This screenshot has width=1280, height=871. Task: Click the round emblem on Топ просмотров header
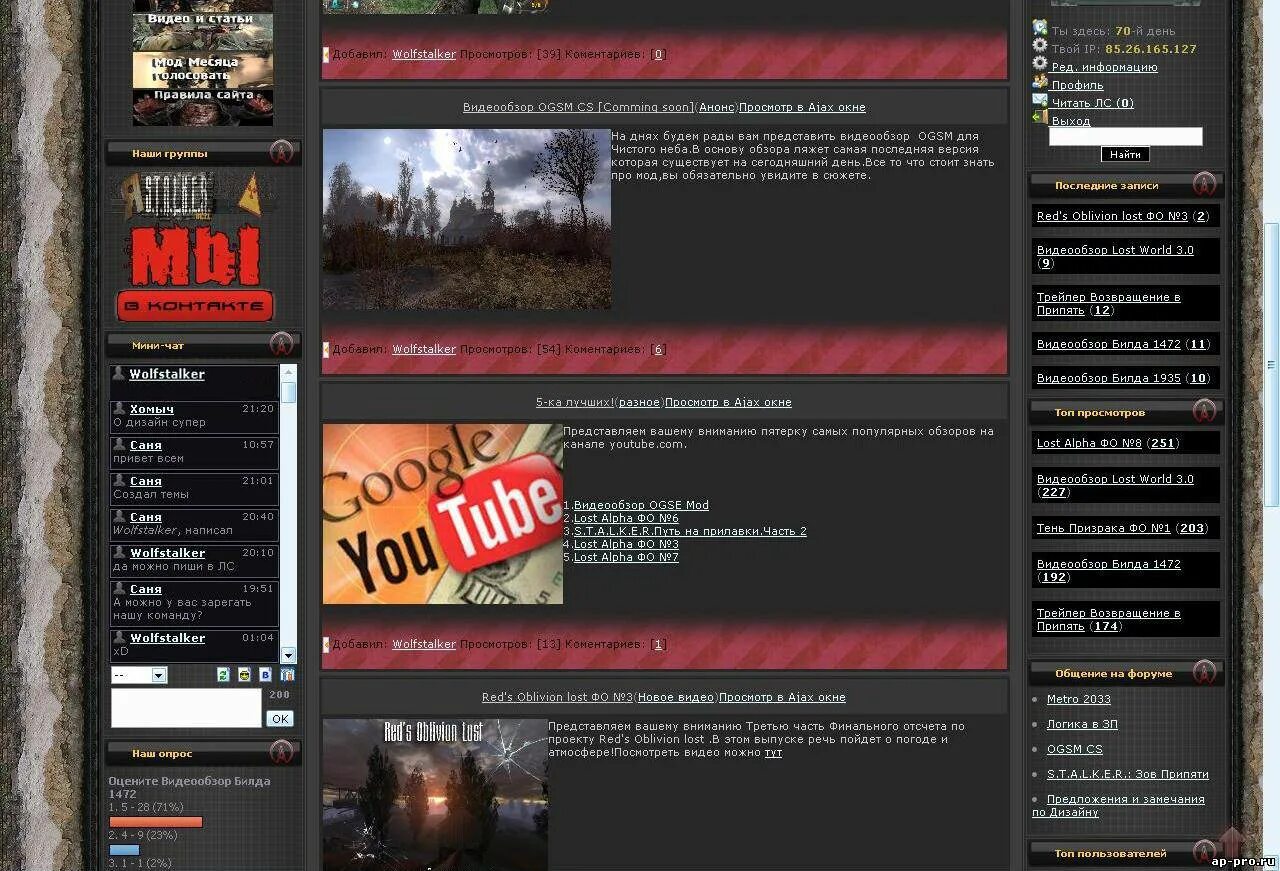pyautogui.click(x=1205, y=411)
